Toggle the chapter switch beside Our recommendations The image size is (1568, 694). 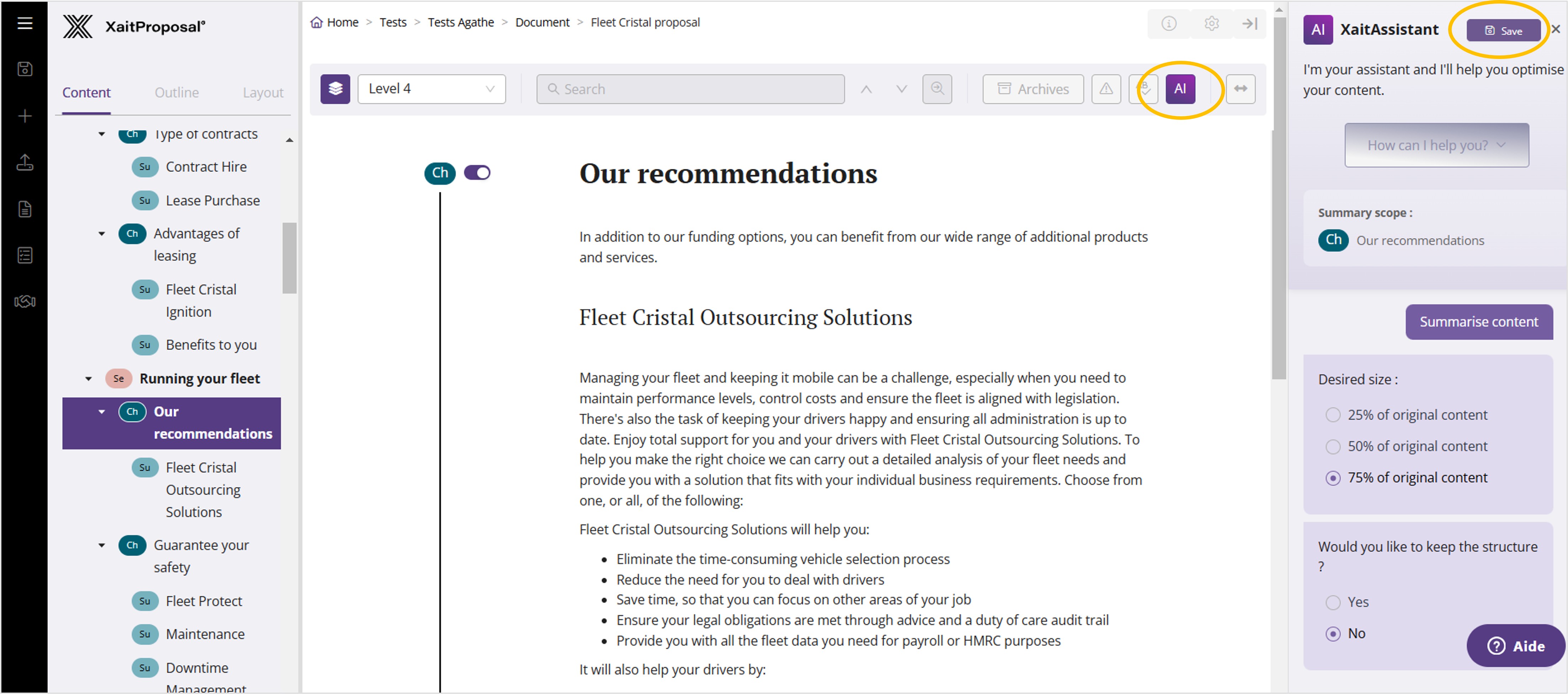tap(477, 173)
